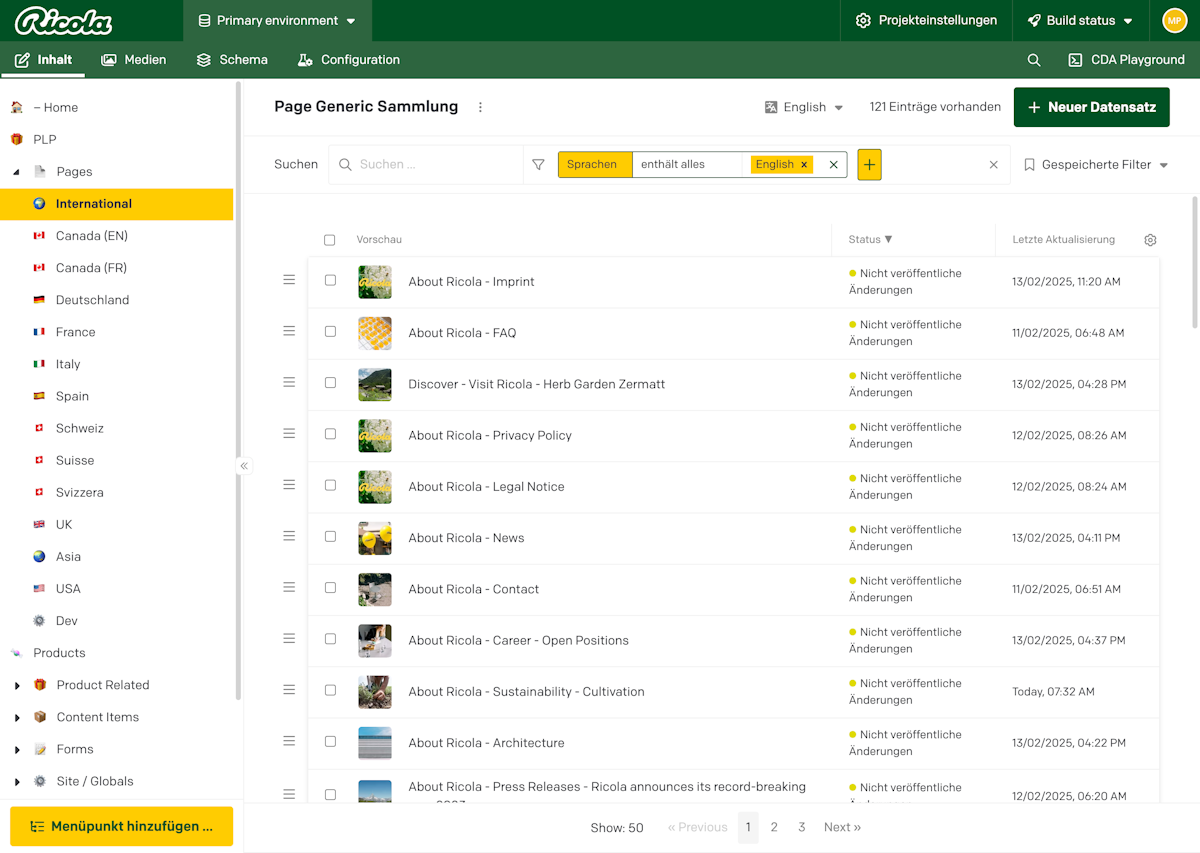Click Menüpunkt hinzufügen button
This screenshot has width=1200, height=853.
121,827
